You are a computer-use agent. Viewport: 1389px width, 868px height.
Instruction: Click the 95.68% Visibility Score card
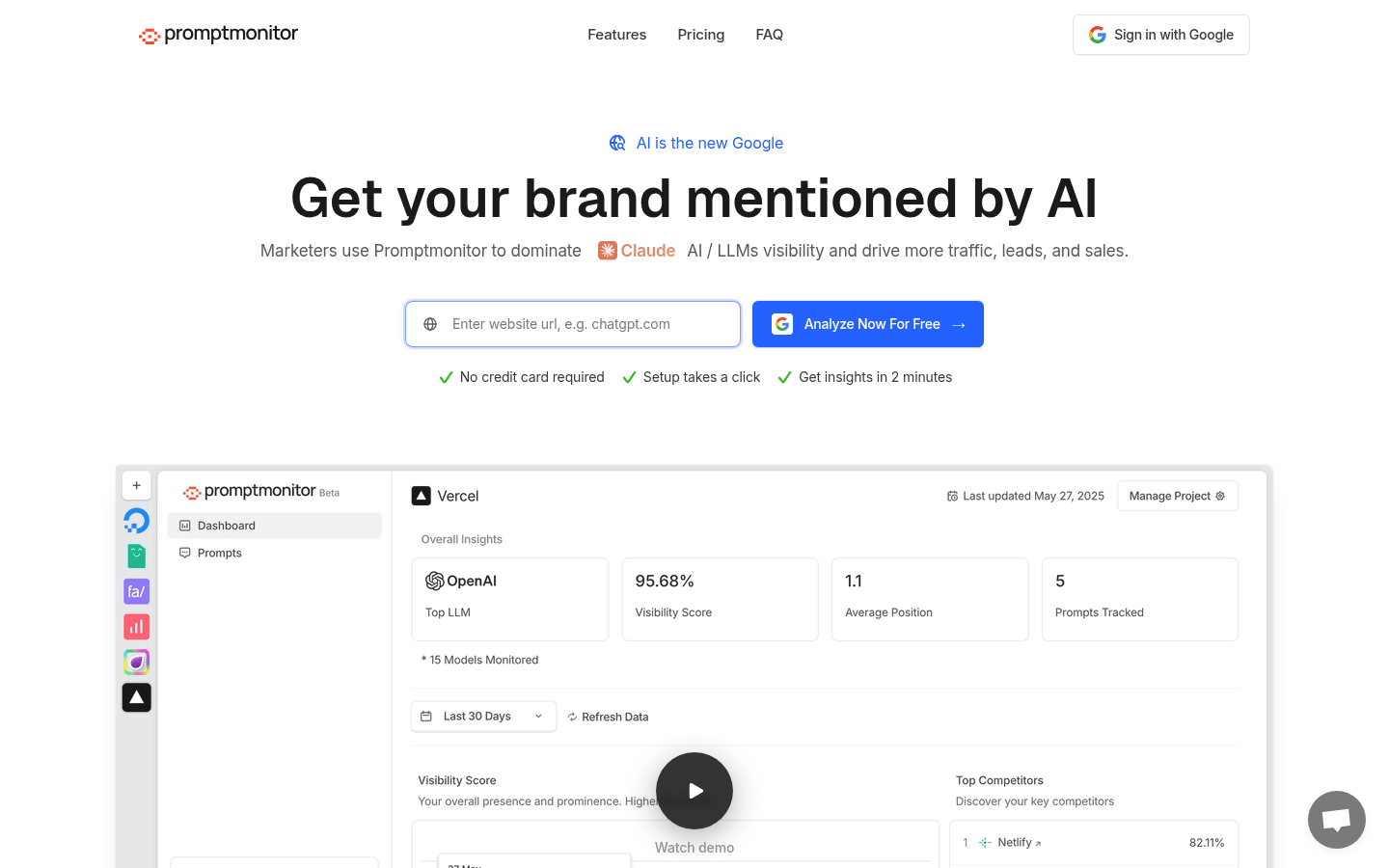tap(721, 599)
